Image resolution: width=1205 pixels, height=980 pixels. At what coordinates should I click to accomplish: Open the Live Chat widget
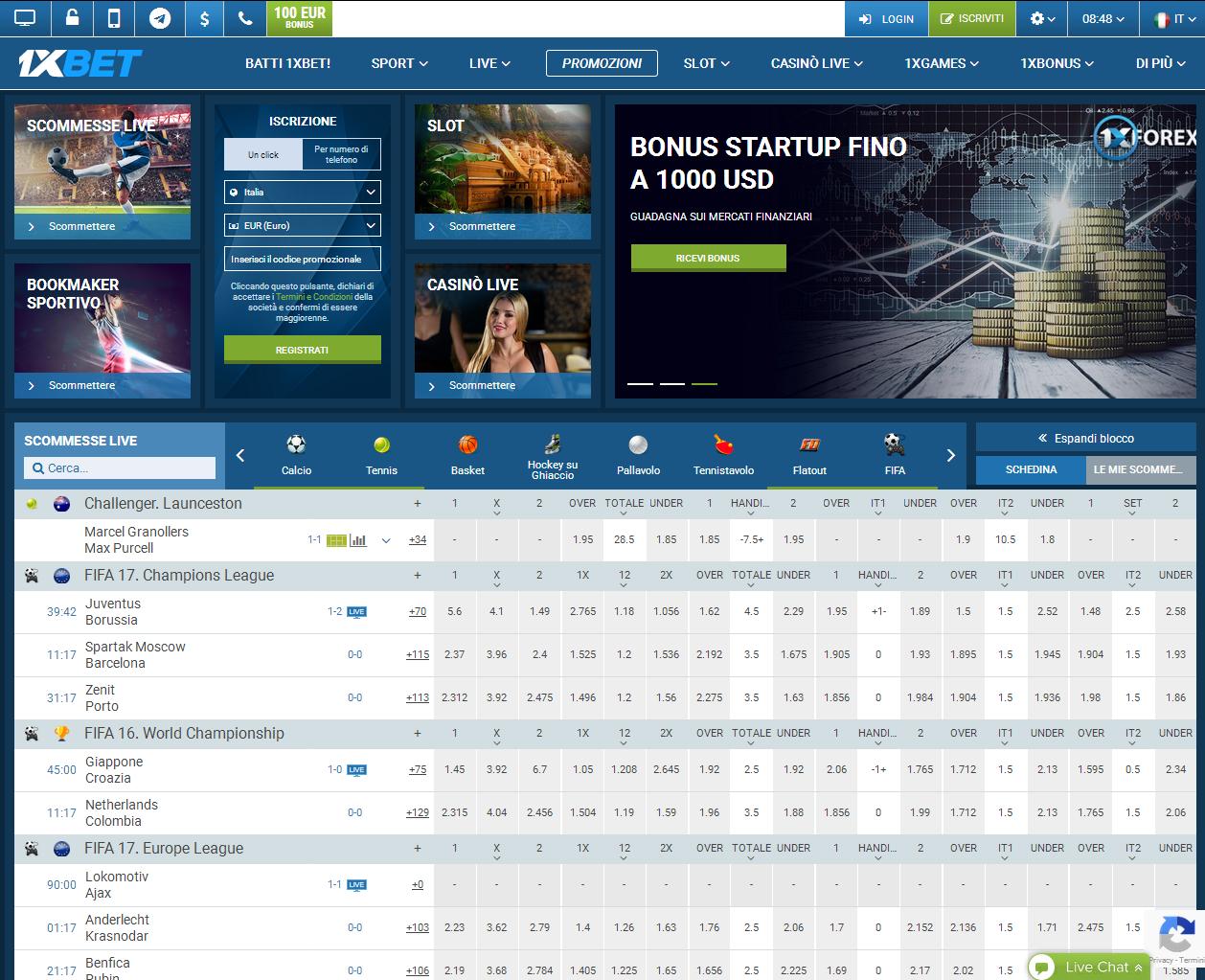1089,966
